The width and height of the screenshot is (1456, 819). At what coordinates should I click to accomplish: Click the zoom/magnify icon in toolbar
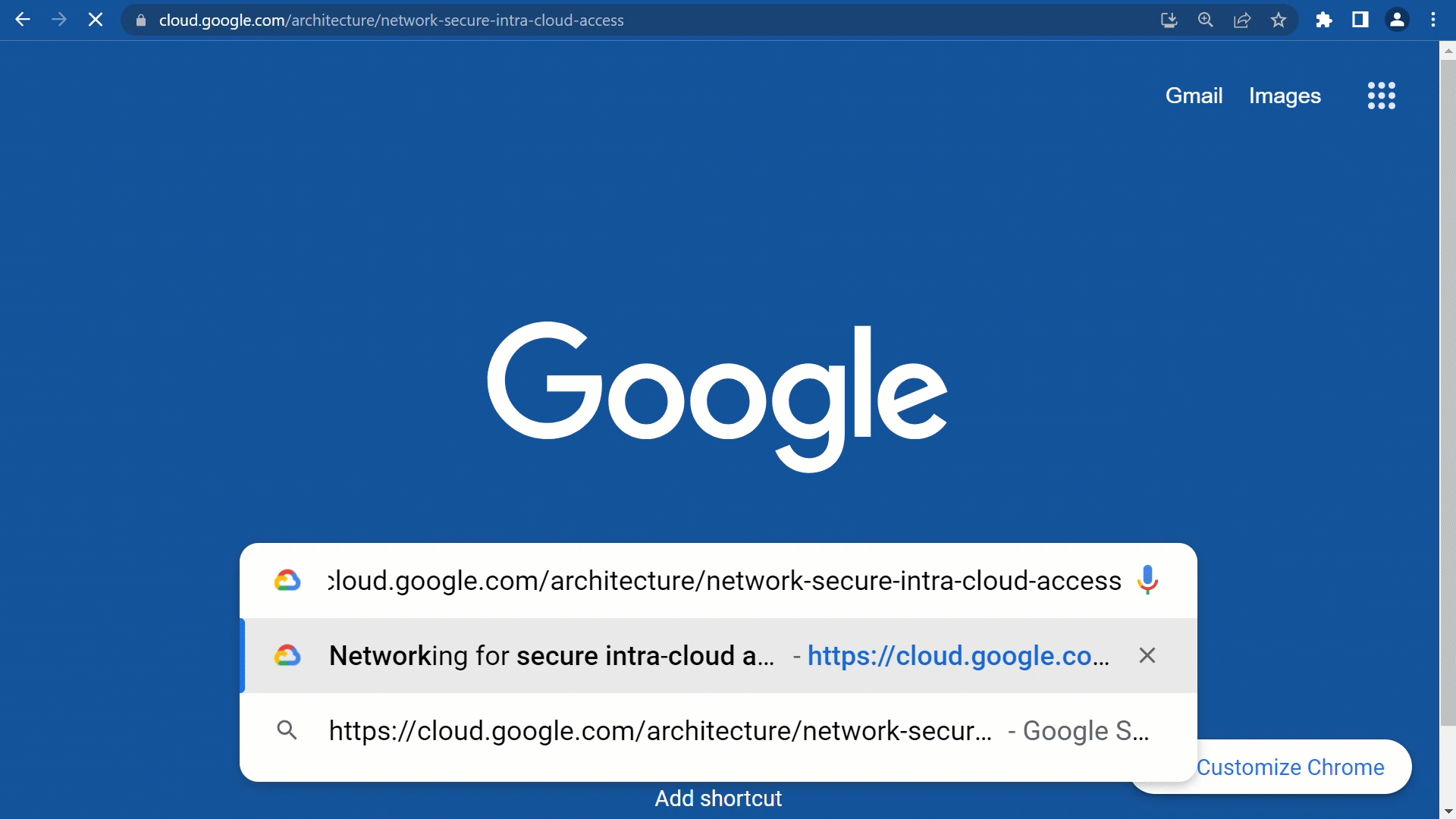pos(1205,20)
